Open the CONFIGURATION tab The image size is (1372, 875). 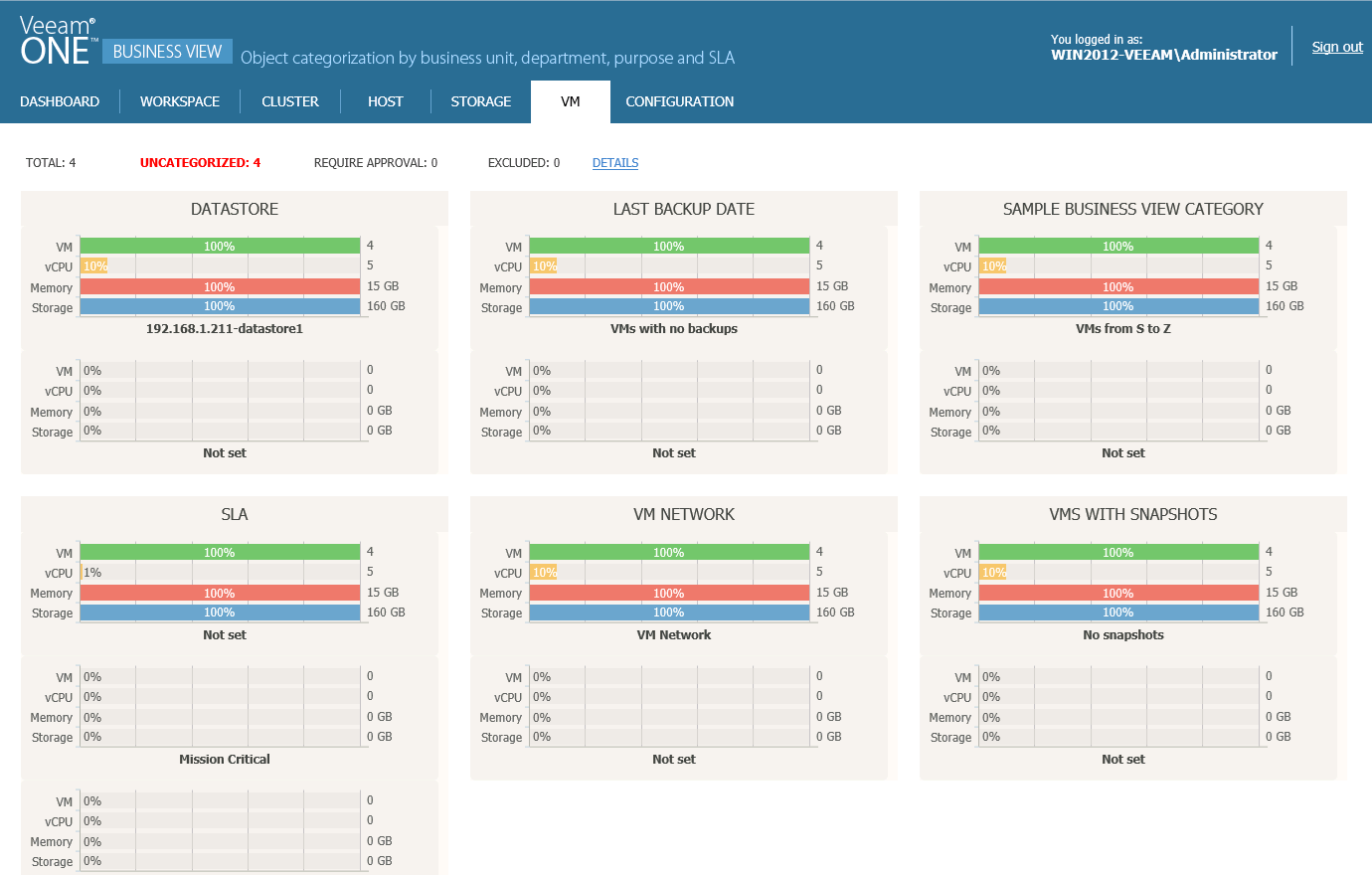click(x=680, y=101)
